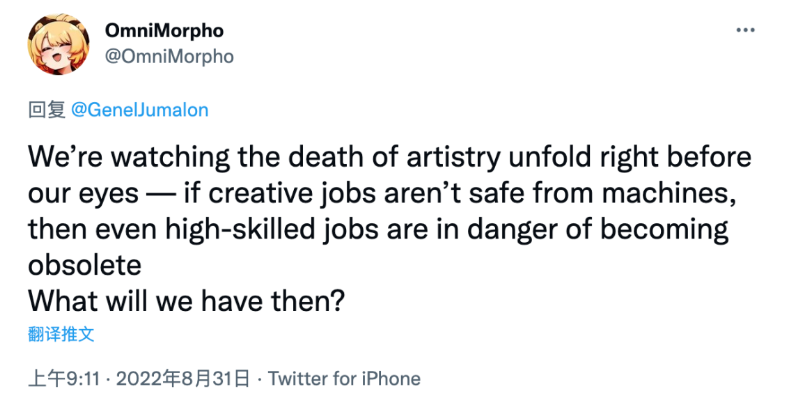The width and height of the screenshot is (801, 395).
Task: Open the @GenelJumalon mention link
Action: pyautogui.click(x=139, y=110)
